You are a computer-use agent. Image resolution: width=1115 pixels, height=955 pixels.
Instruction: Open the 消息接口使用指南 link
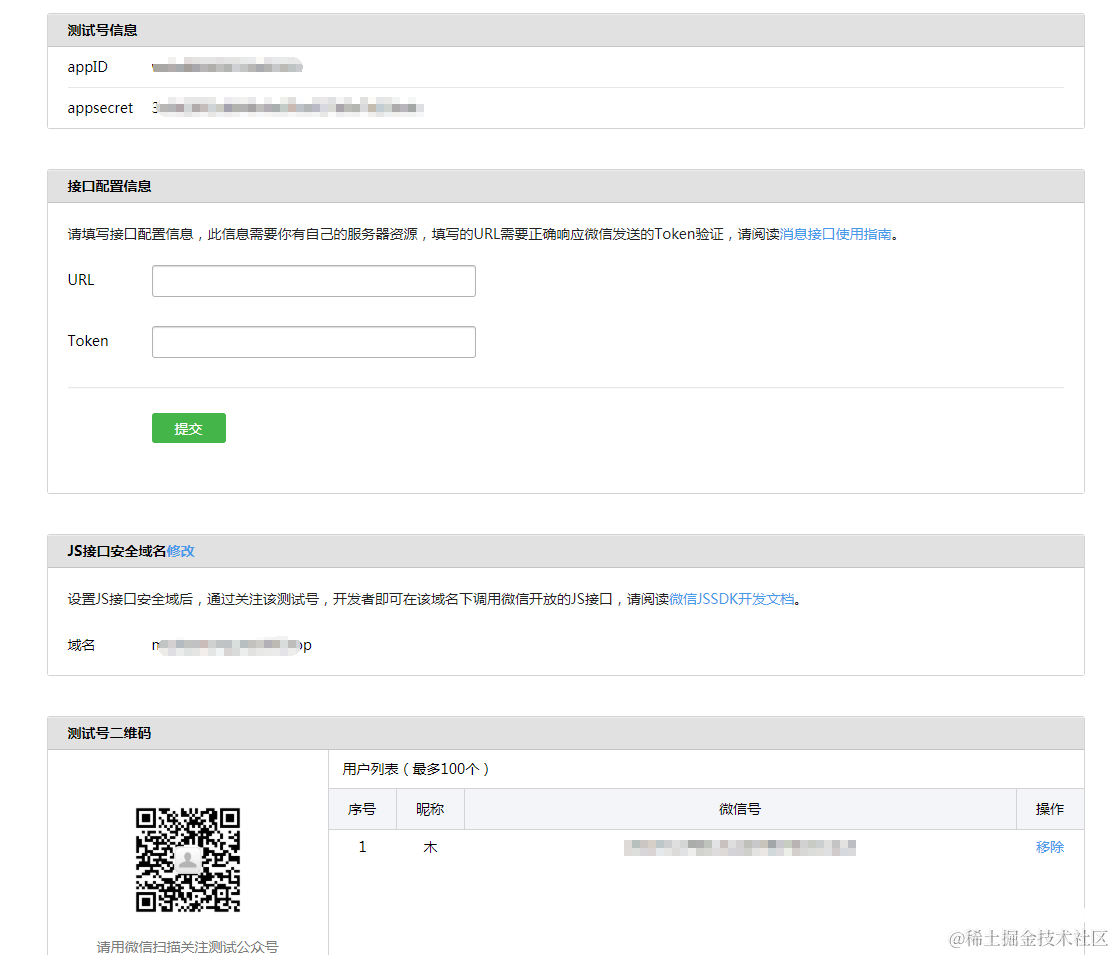836,234
